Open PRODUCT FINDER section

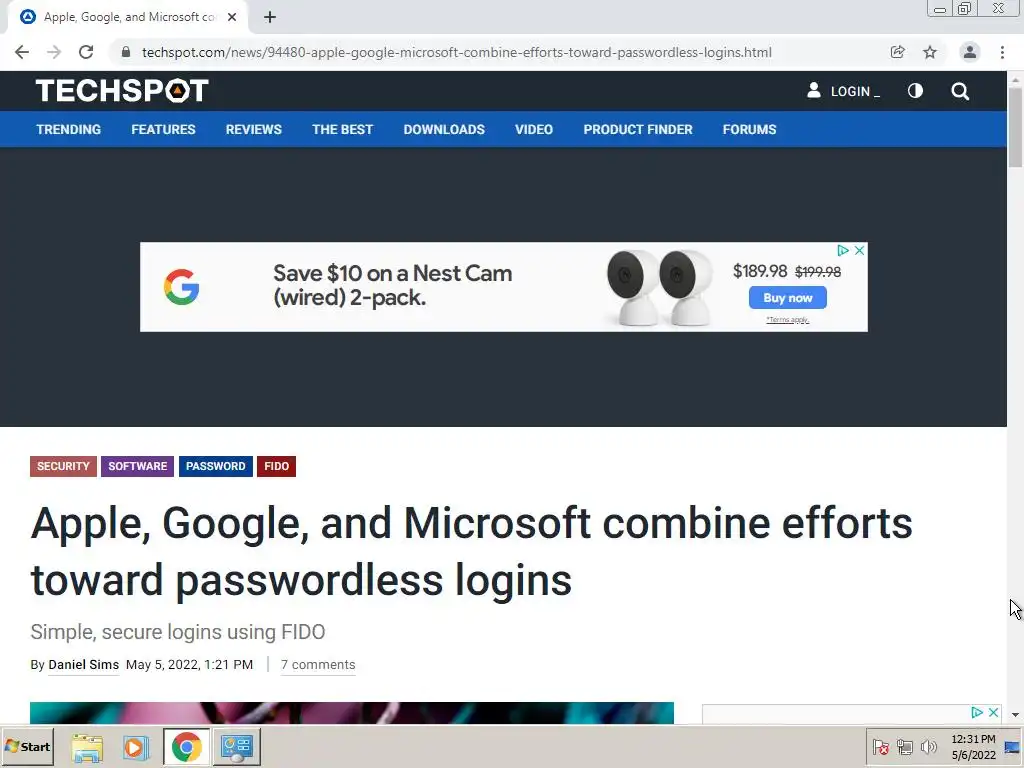pyautogui.click(x=638, y=129)
